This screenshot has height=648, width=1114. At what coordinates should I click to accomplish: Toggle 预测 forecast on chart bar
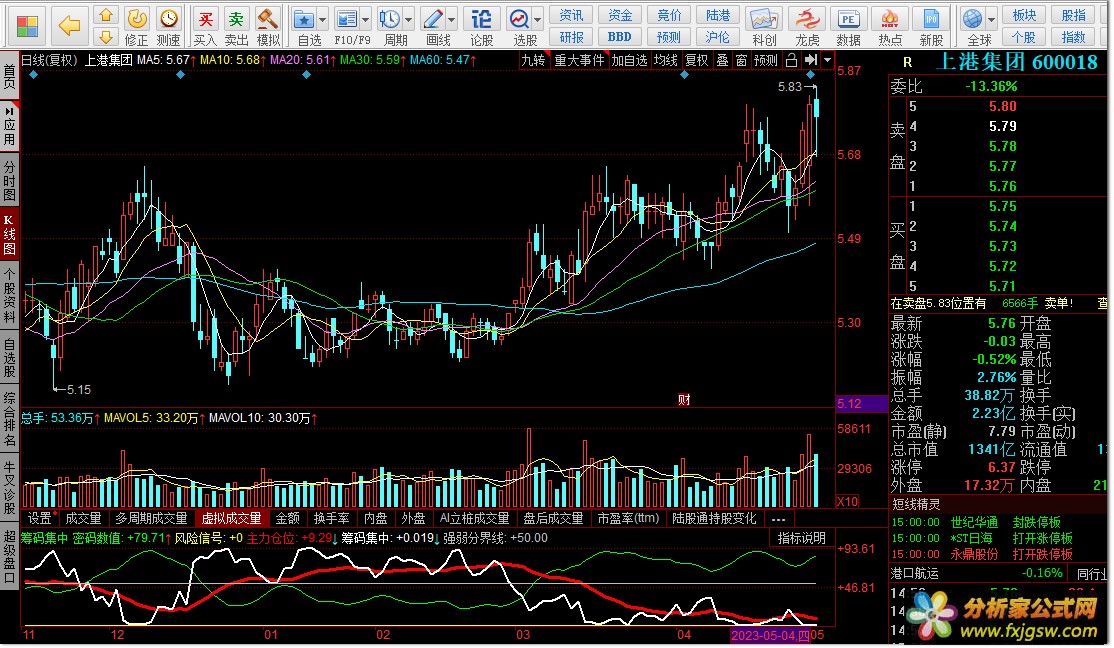coord(766,60)
